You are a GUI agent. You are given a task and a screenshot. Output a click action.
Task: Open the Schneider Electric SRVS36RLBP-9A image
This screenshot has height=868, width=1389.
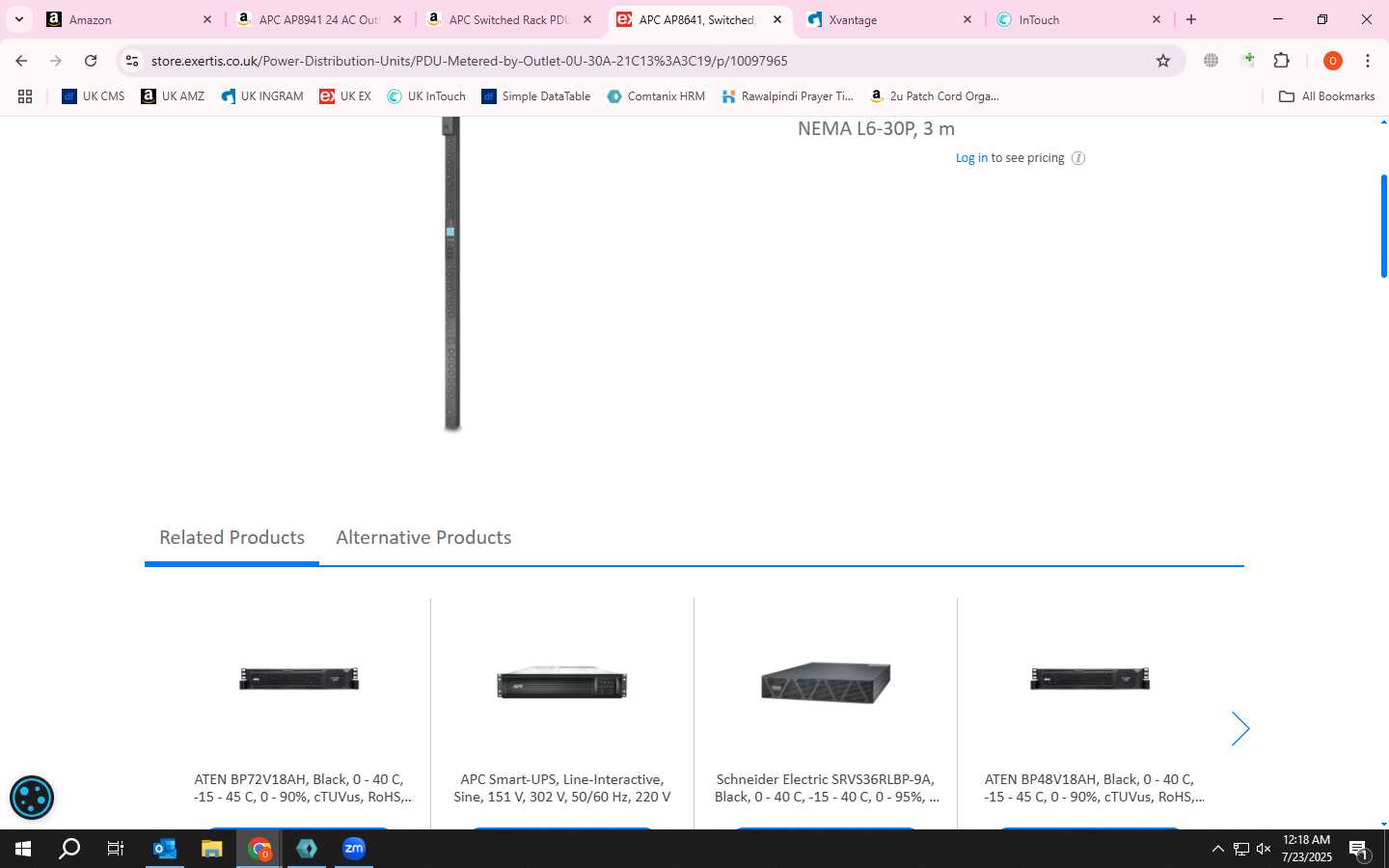(826, 682)
